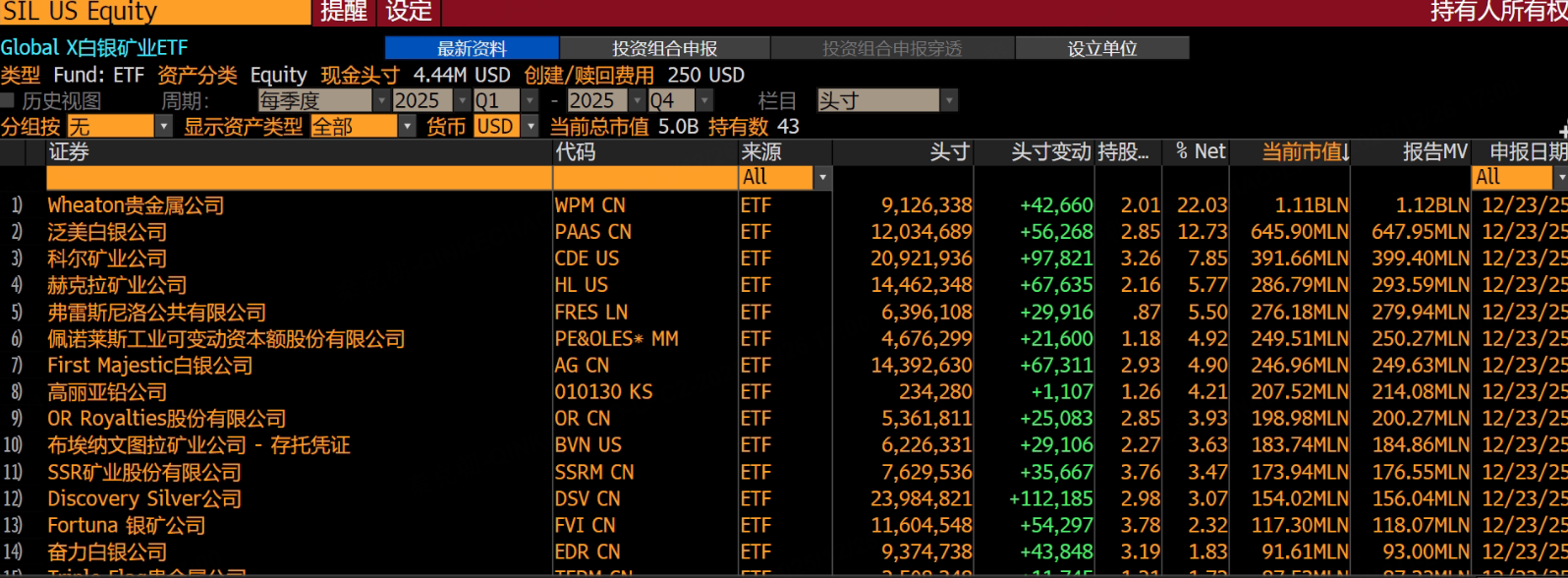
Task: Click the 20,921,936 position value
Action: 922,259
